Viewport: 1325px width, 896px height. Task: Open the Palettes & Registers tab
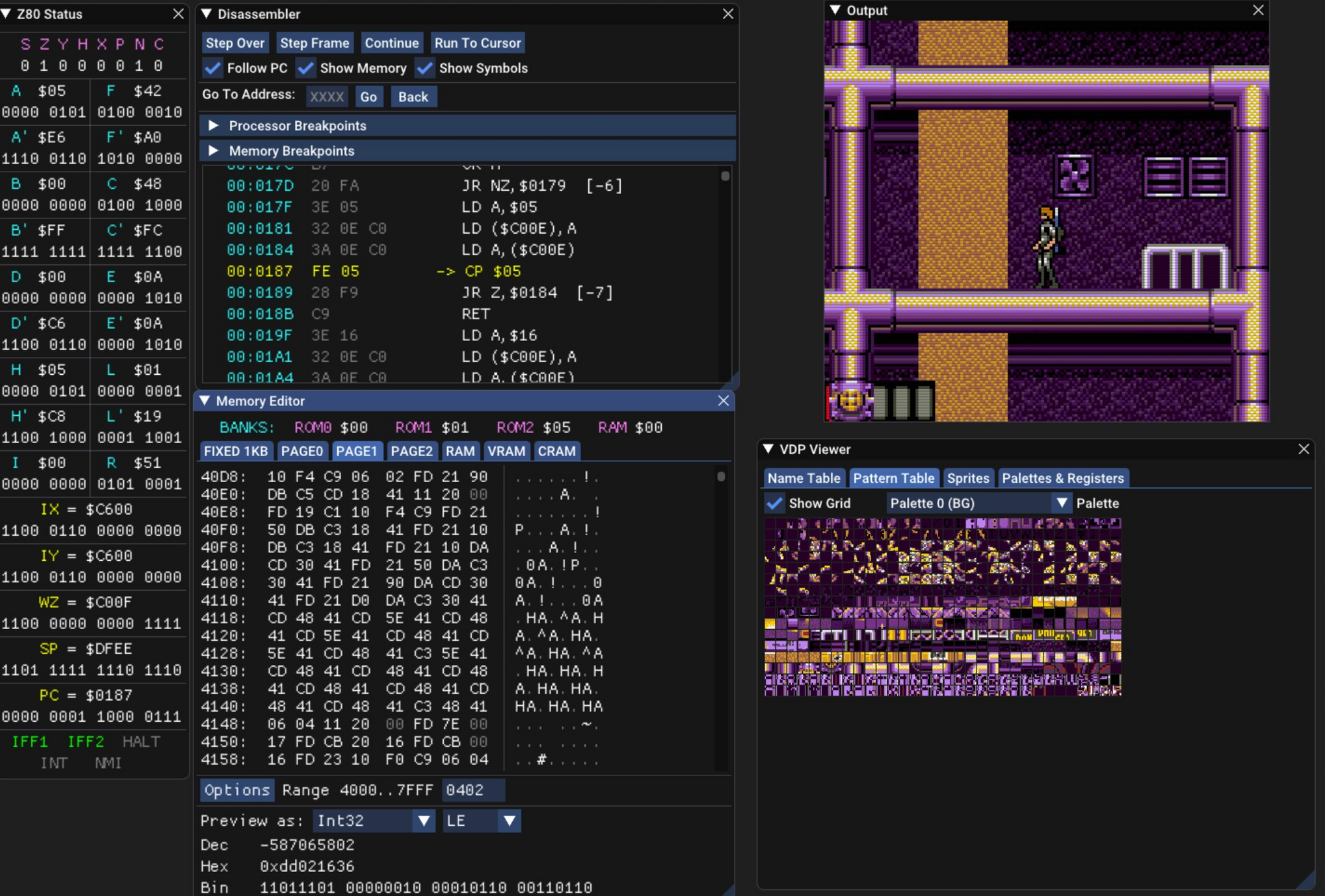[x=1063, y=478]
